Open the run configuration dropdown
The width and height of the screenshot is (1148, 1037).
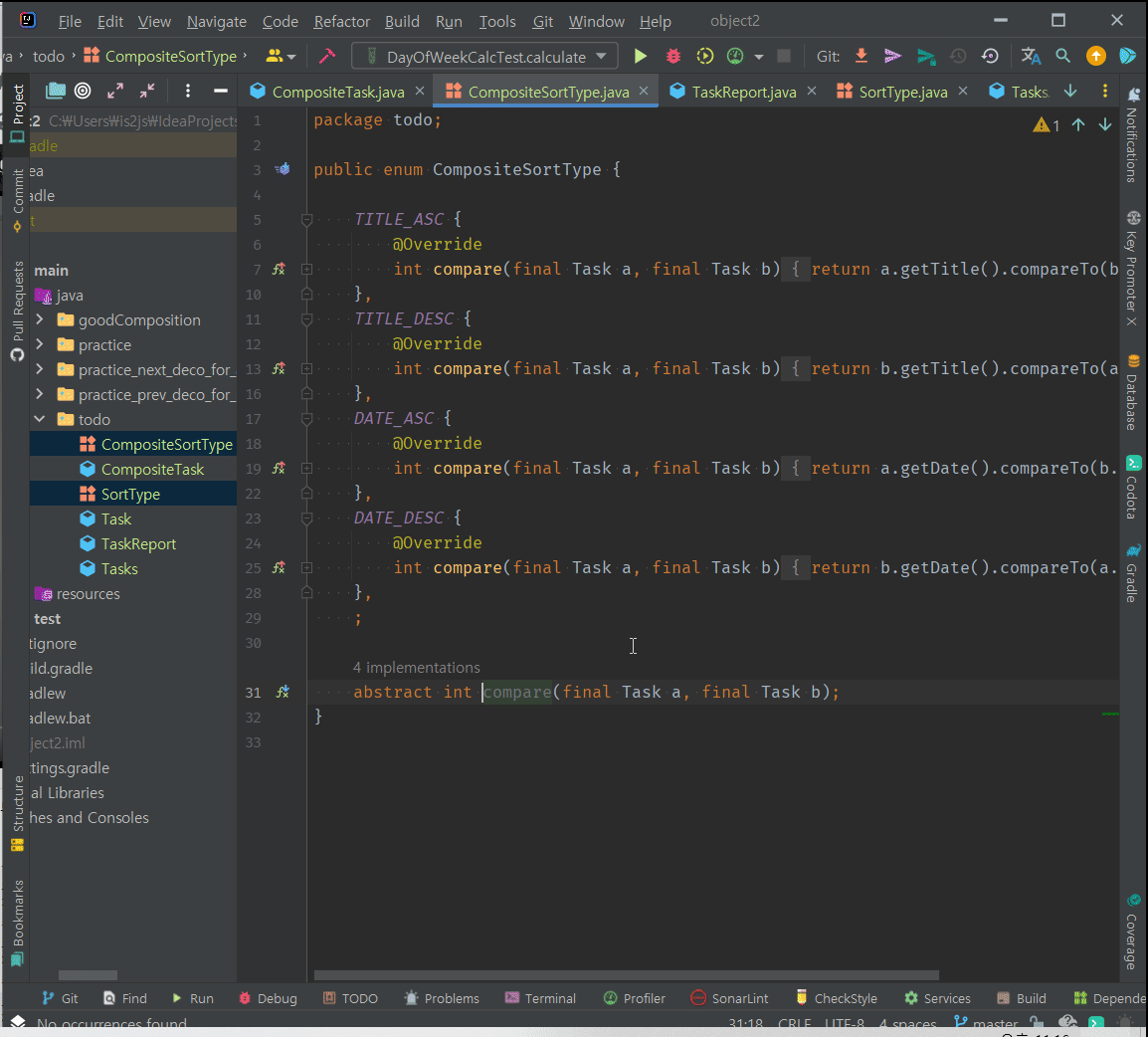click(484, 57)
